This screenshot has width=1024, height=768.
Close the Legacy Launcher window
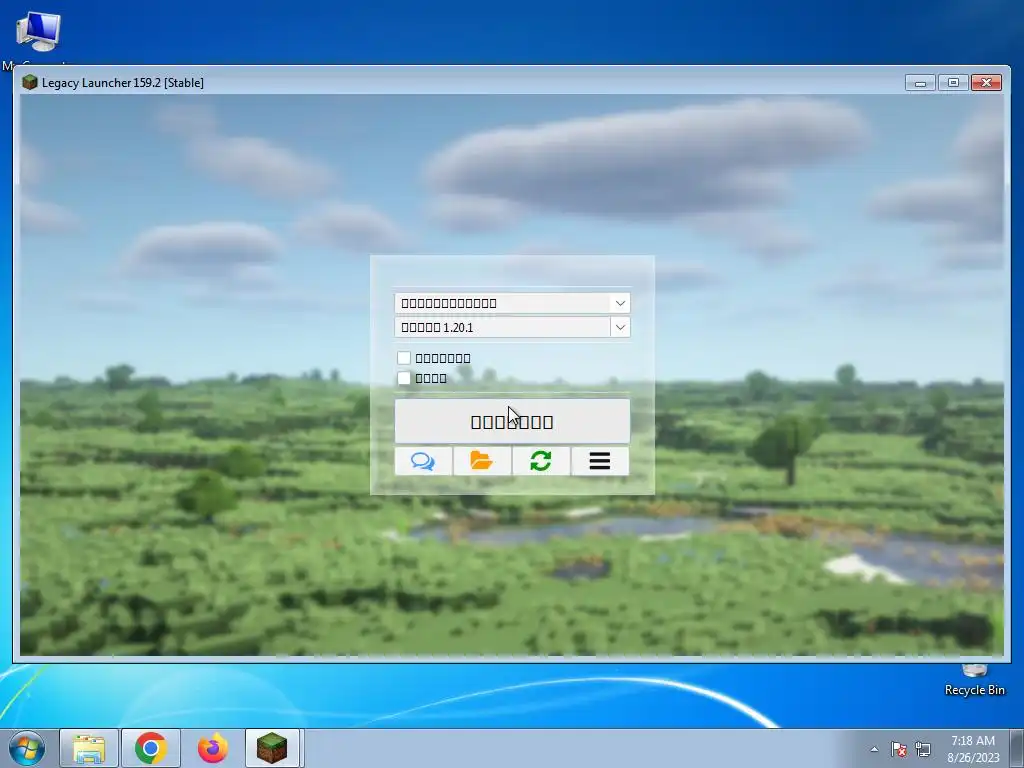[x=986, y=83]
